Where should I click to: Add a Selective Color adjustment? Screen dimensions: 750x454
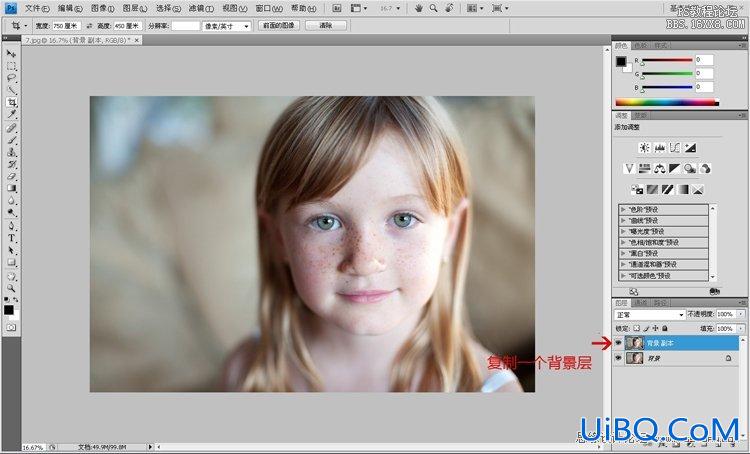pos(698,190)
